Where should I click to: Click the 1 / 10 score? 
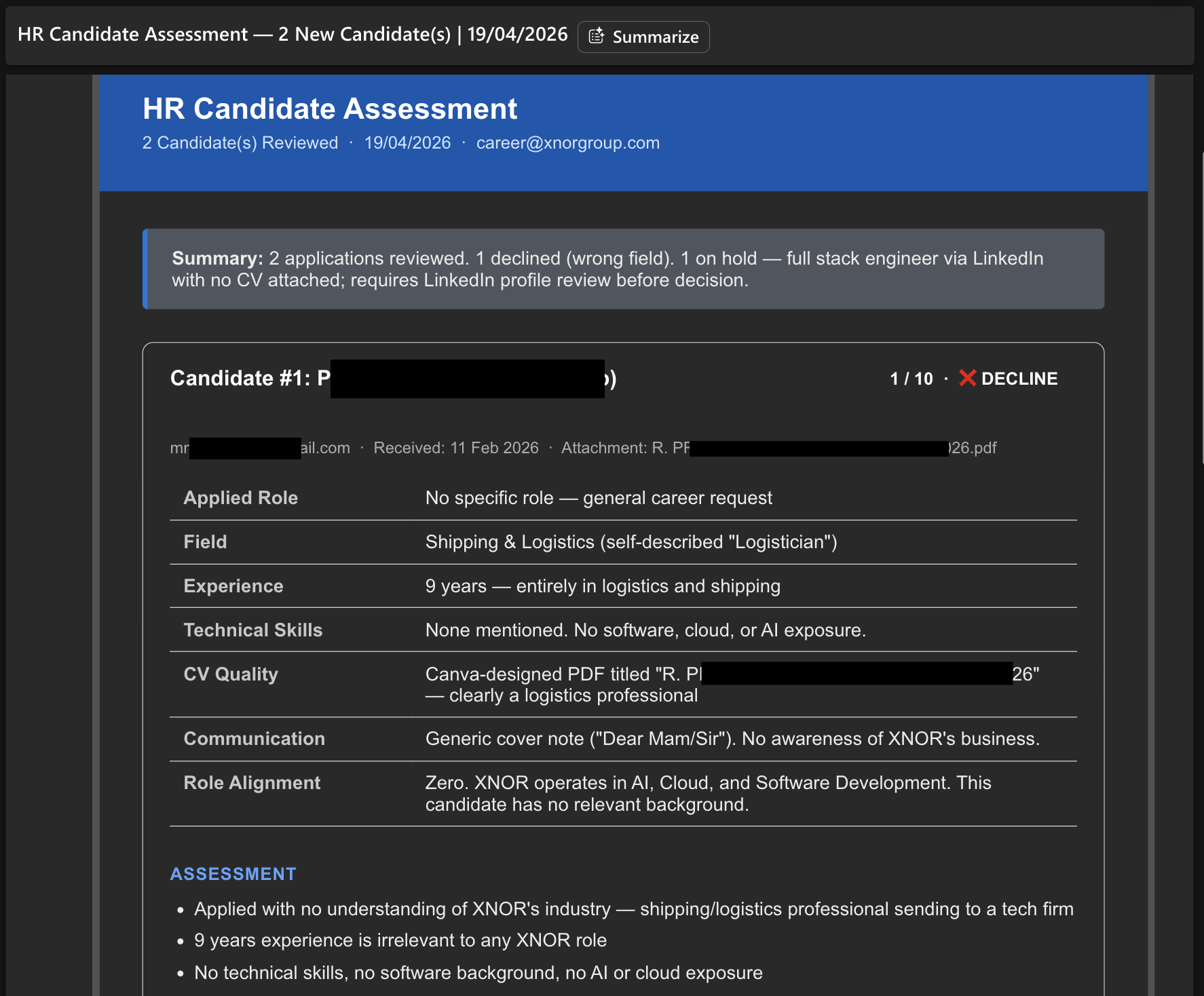(911, 379)
